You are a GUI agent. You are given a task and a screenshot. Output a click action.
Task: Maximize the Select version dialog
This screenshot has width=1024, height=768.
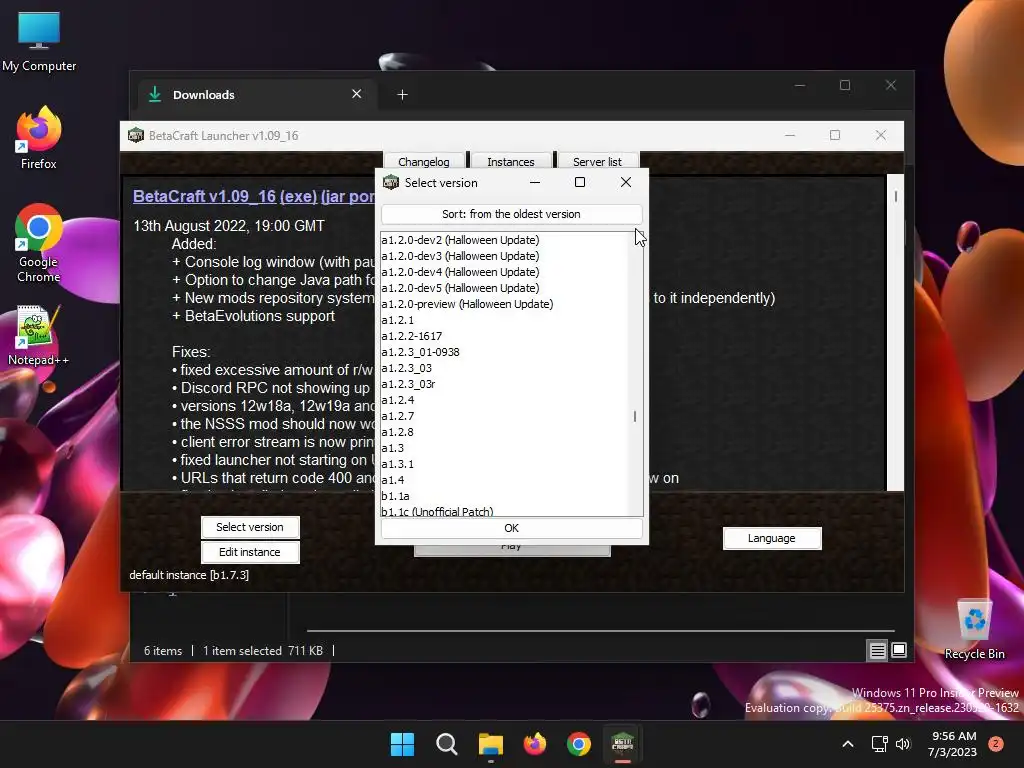[579, 182]
